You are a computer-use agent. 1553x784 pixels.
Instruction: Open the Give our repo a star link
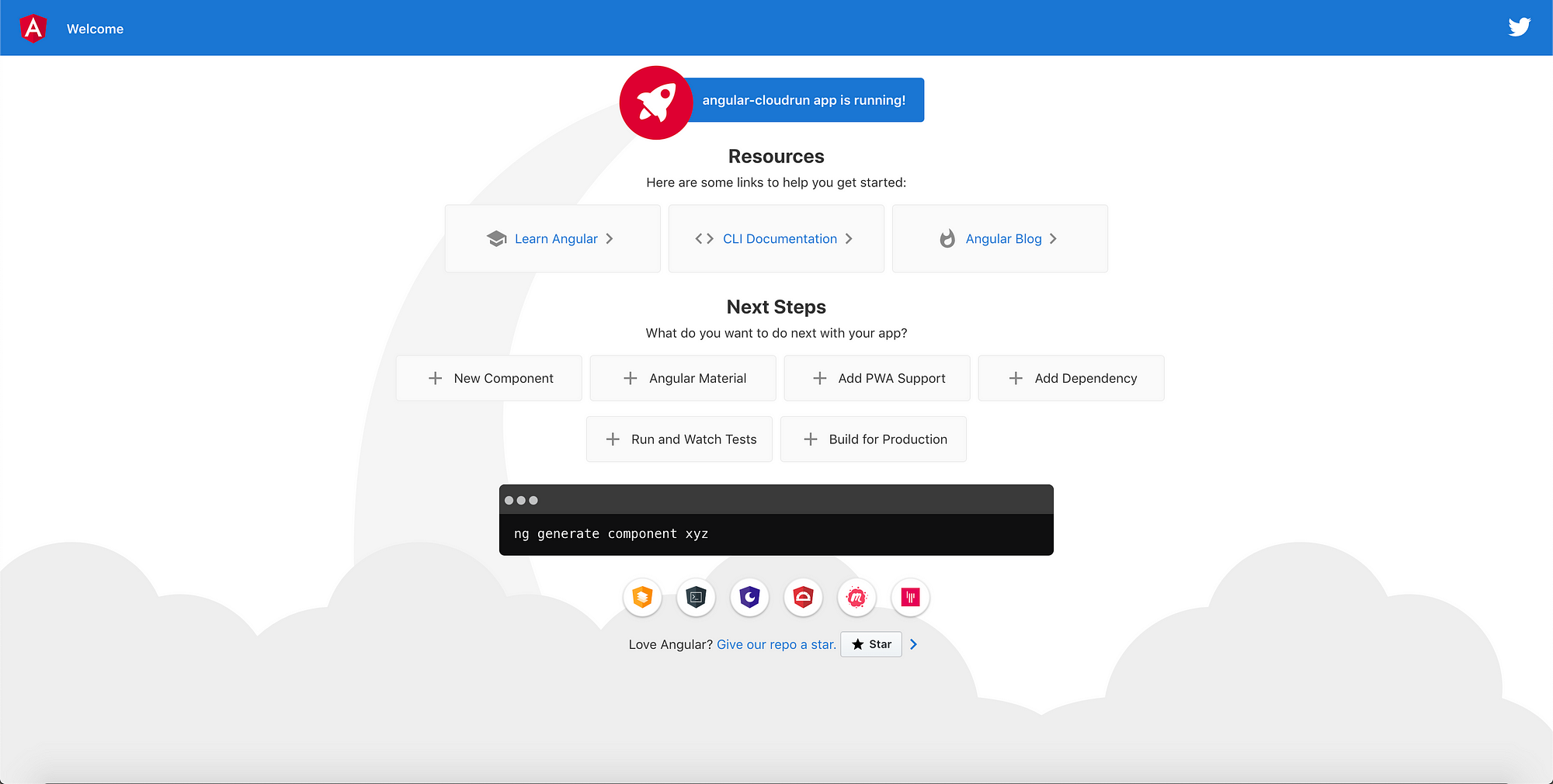coord(776,644)
